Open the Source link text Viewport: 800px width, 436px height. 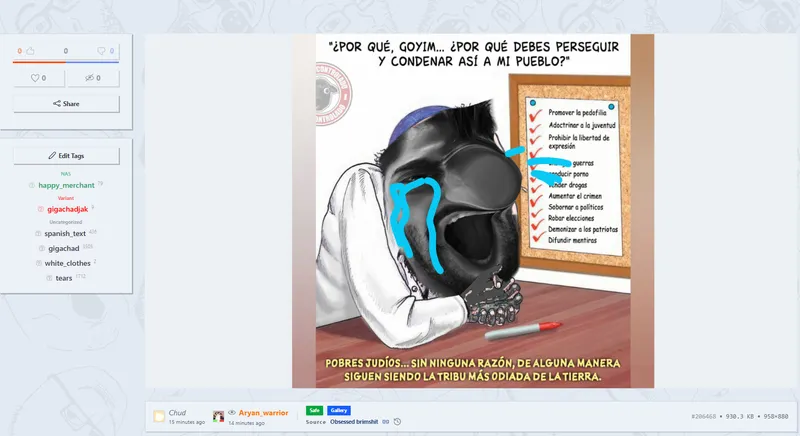[x=354, y=422]
